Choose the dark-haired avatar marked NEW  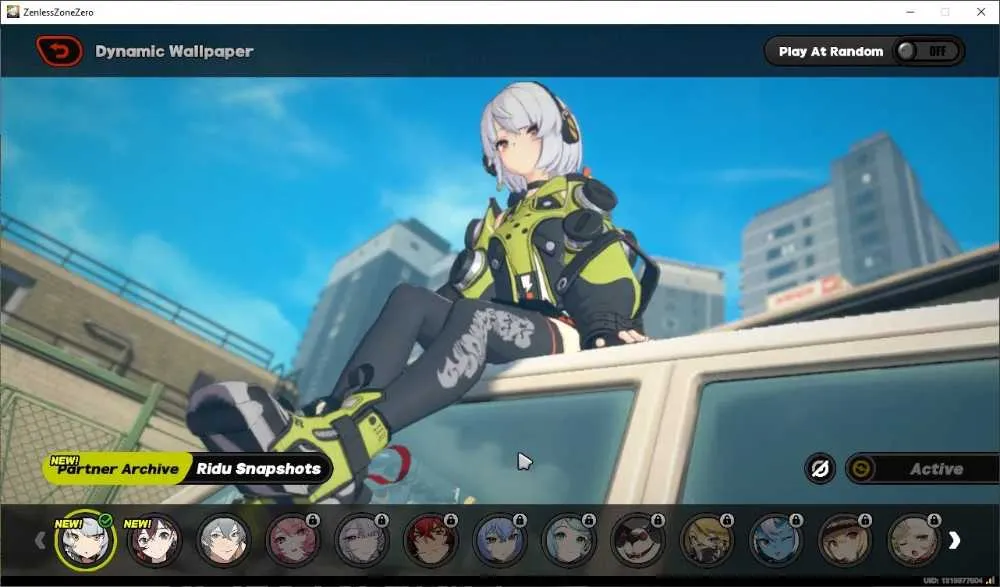pyautogui.click(x=154, y=540)
